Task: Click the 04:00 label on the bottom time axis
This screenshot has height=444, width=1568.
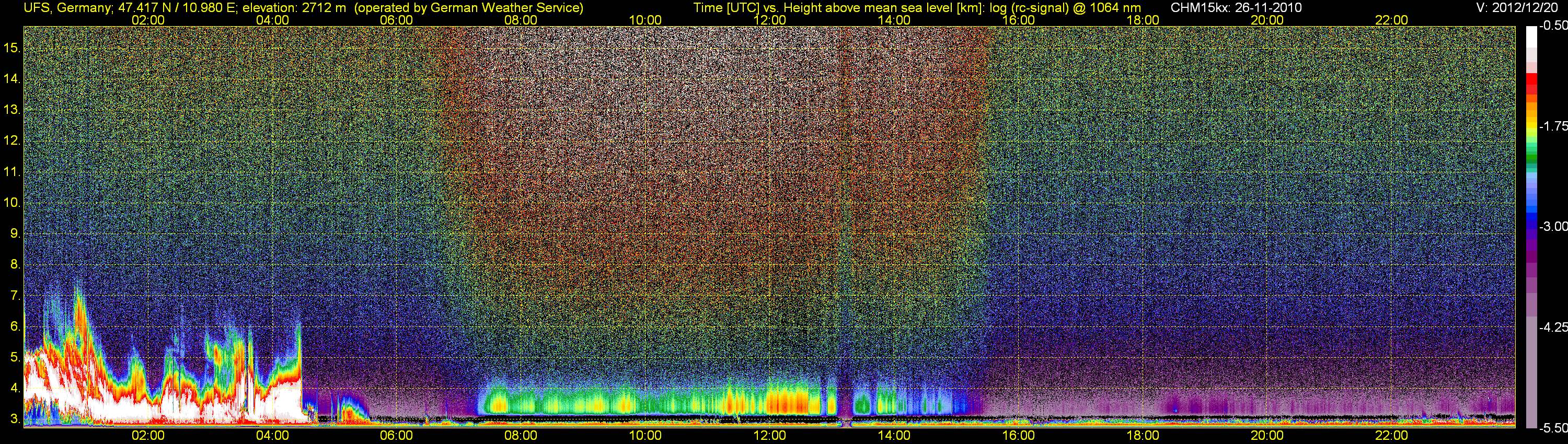Action: click(272, 436)
